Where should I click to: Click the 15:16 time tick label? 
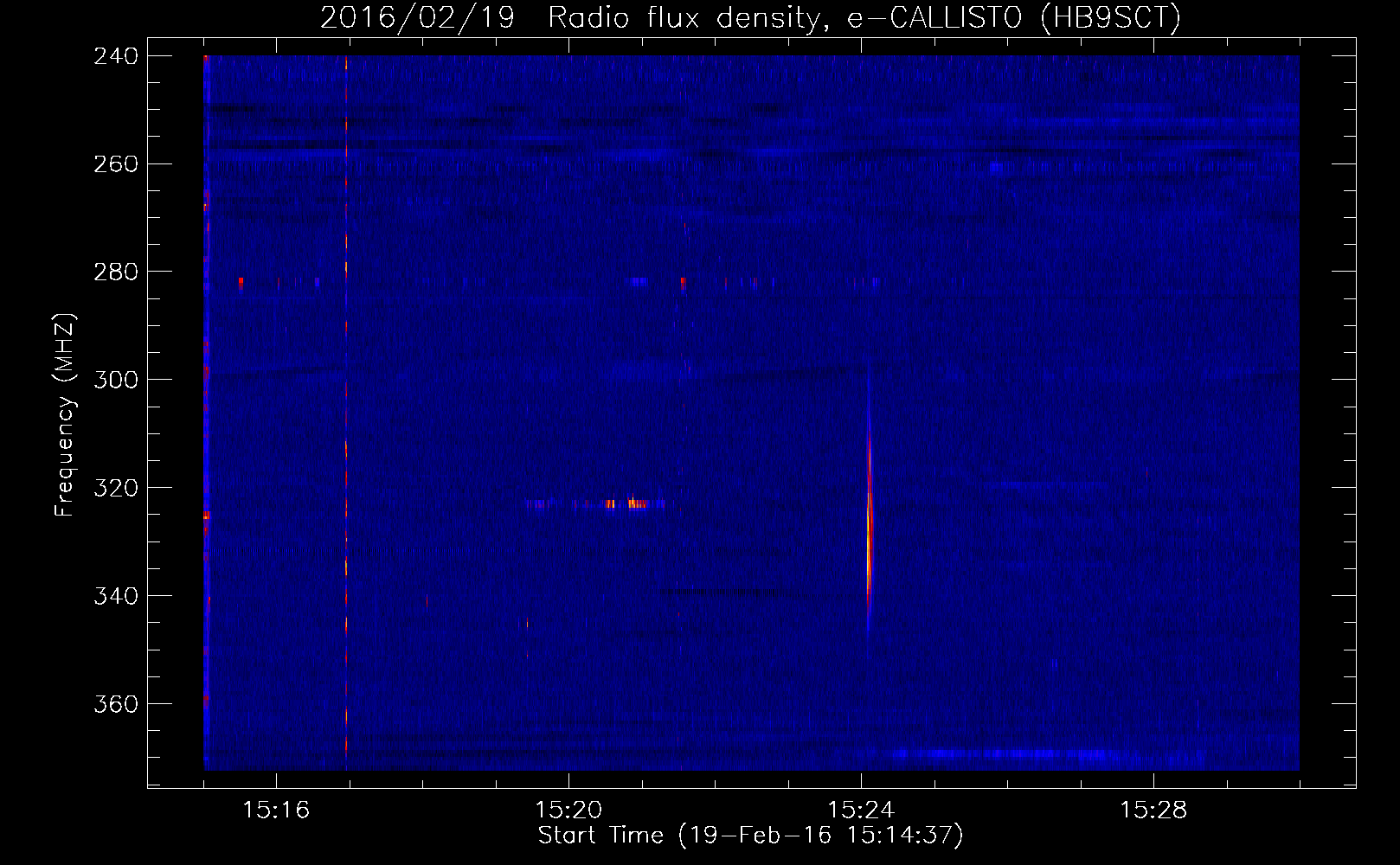[276, 811]
